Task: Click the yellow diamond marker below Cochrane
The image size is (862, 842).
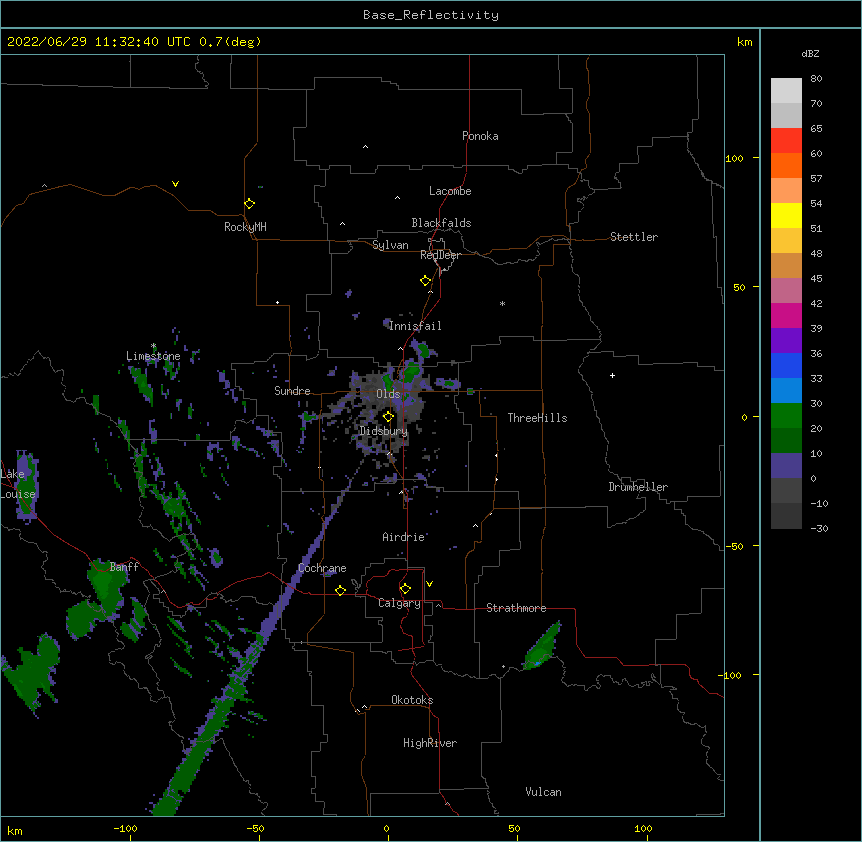Action: (x=340, y=590)
